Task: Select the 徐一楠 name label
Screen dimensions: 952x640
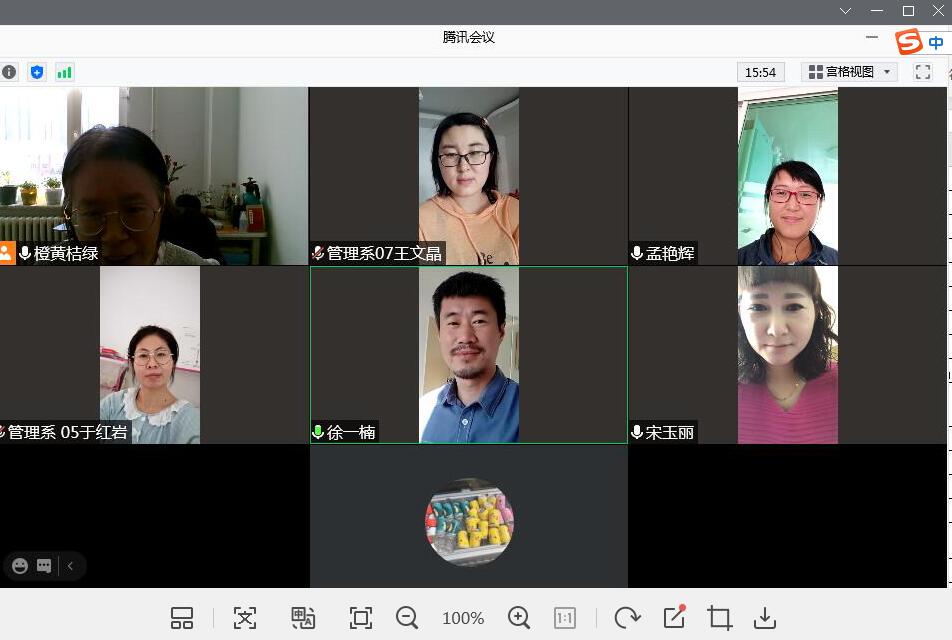Action: click(351, 432)
